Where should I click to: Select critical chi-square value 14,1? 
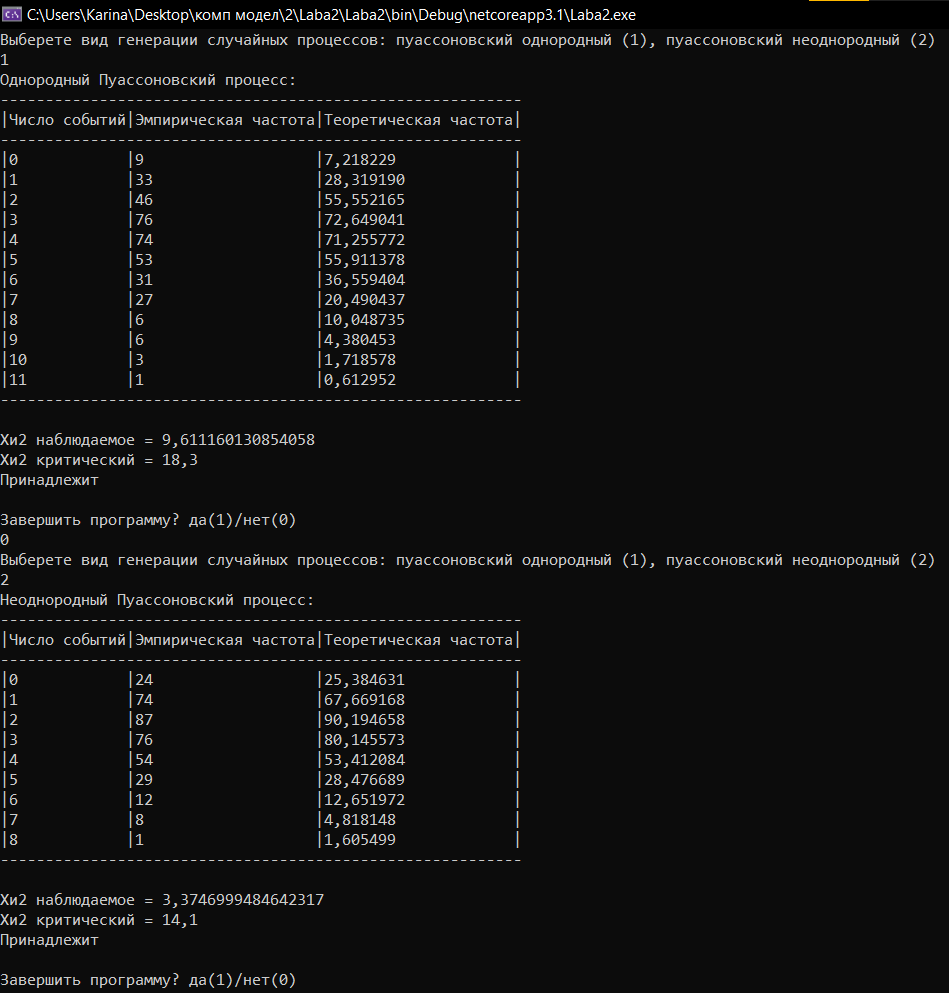pos(180,920)
